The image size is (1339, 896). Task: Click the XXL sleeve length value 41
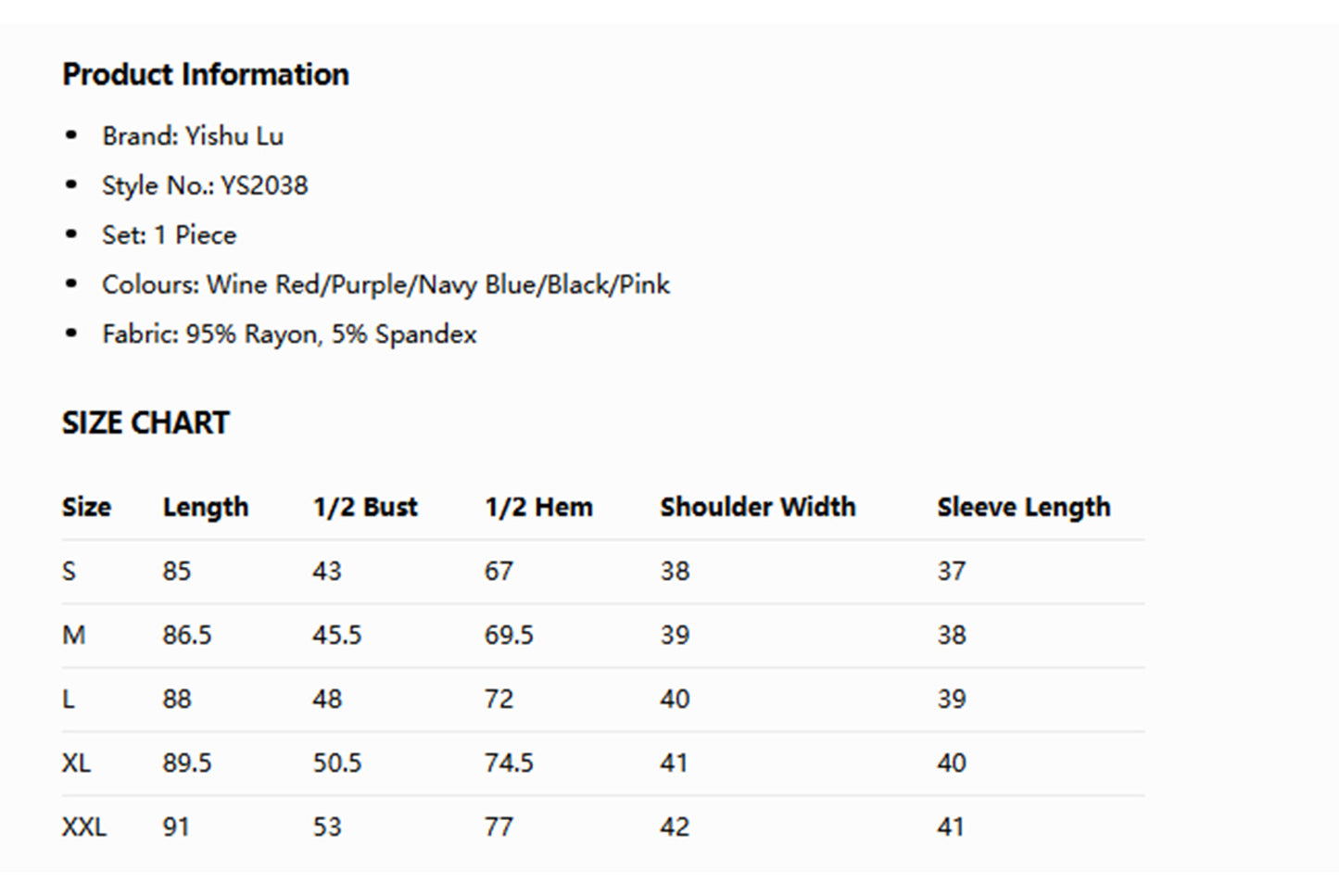[x=951, y=827]
